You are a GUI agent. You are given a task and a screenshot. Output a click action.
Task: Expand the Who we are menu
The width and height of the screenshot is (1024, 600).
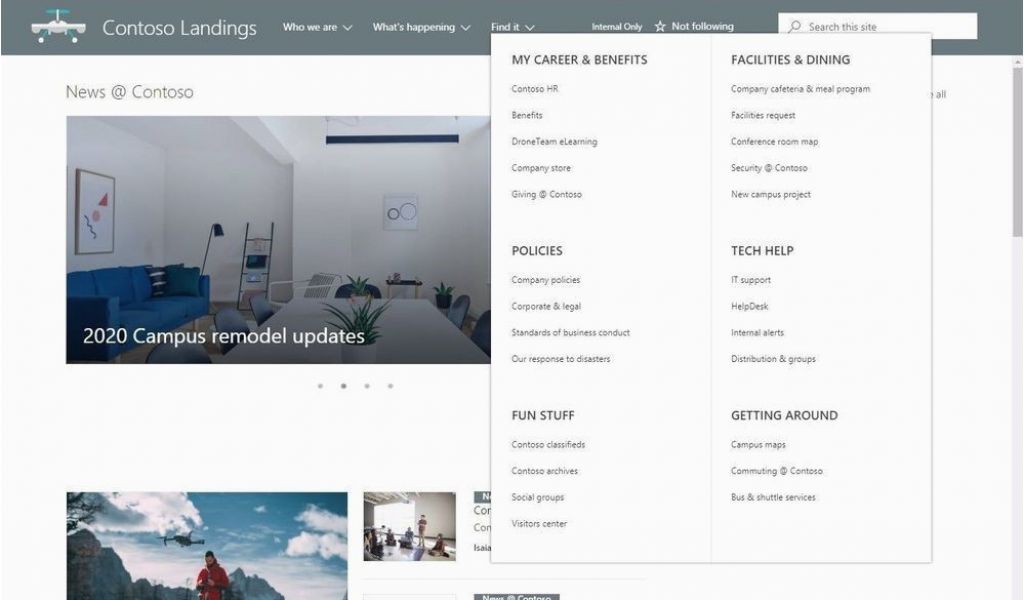[317, 27]
